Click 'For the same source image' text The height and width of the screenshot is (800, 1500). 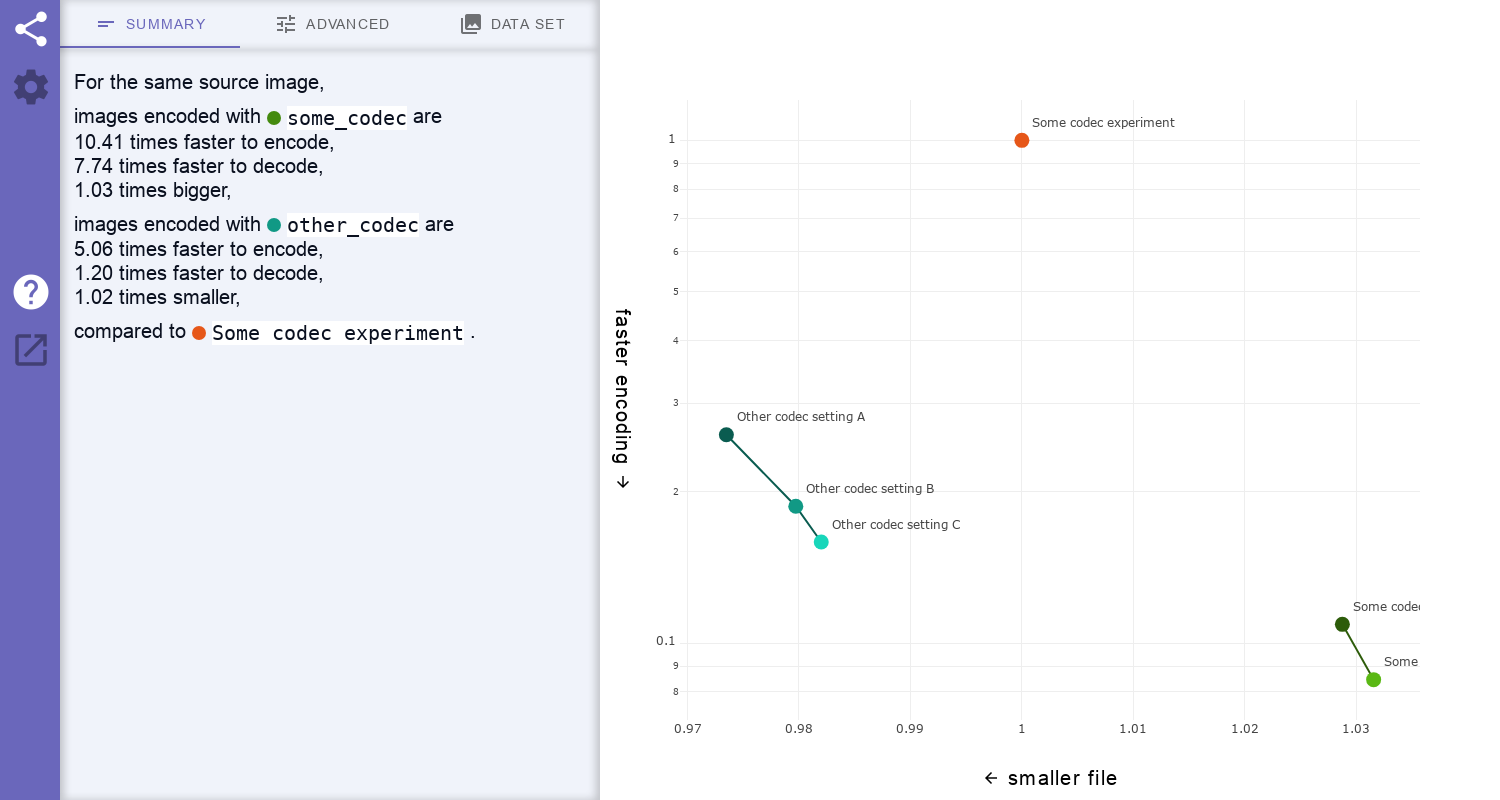[199, 82]
